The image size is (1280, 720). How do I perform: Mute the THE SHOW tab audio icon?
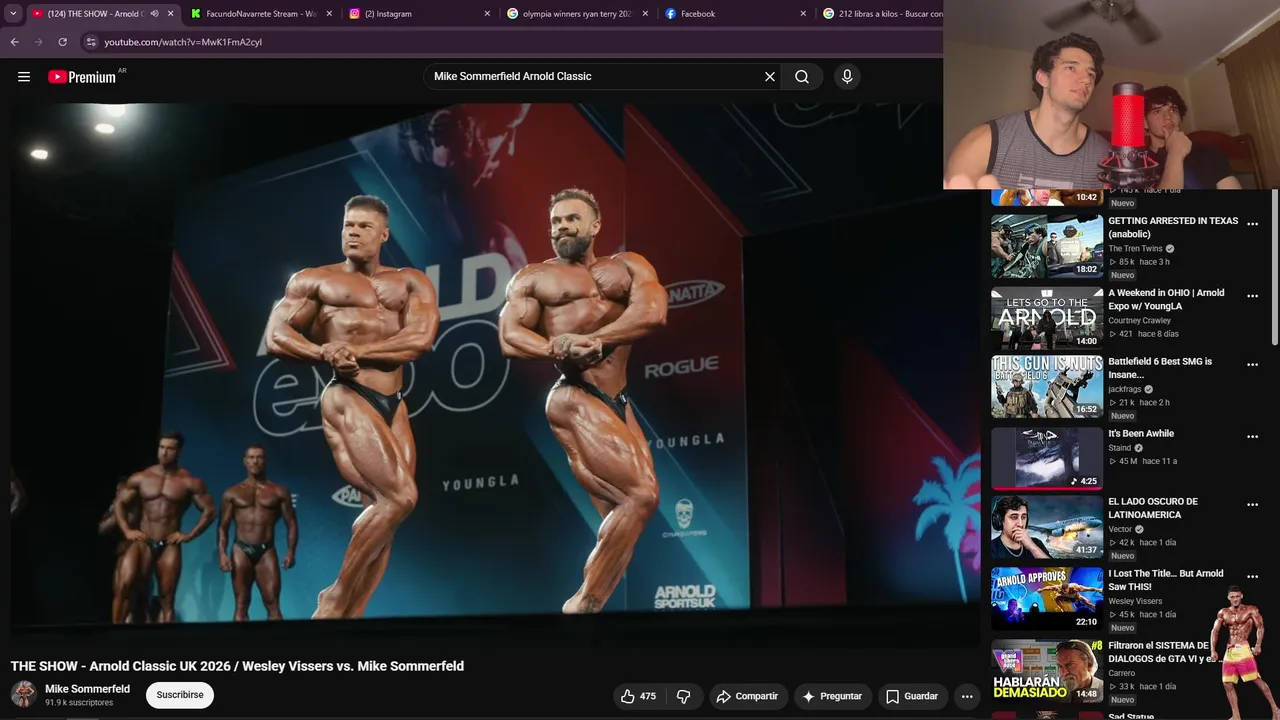tap(154, 14)
